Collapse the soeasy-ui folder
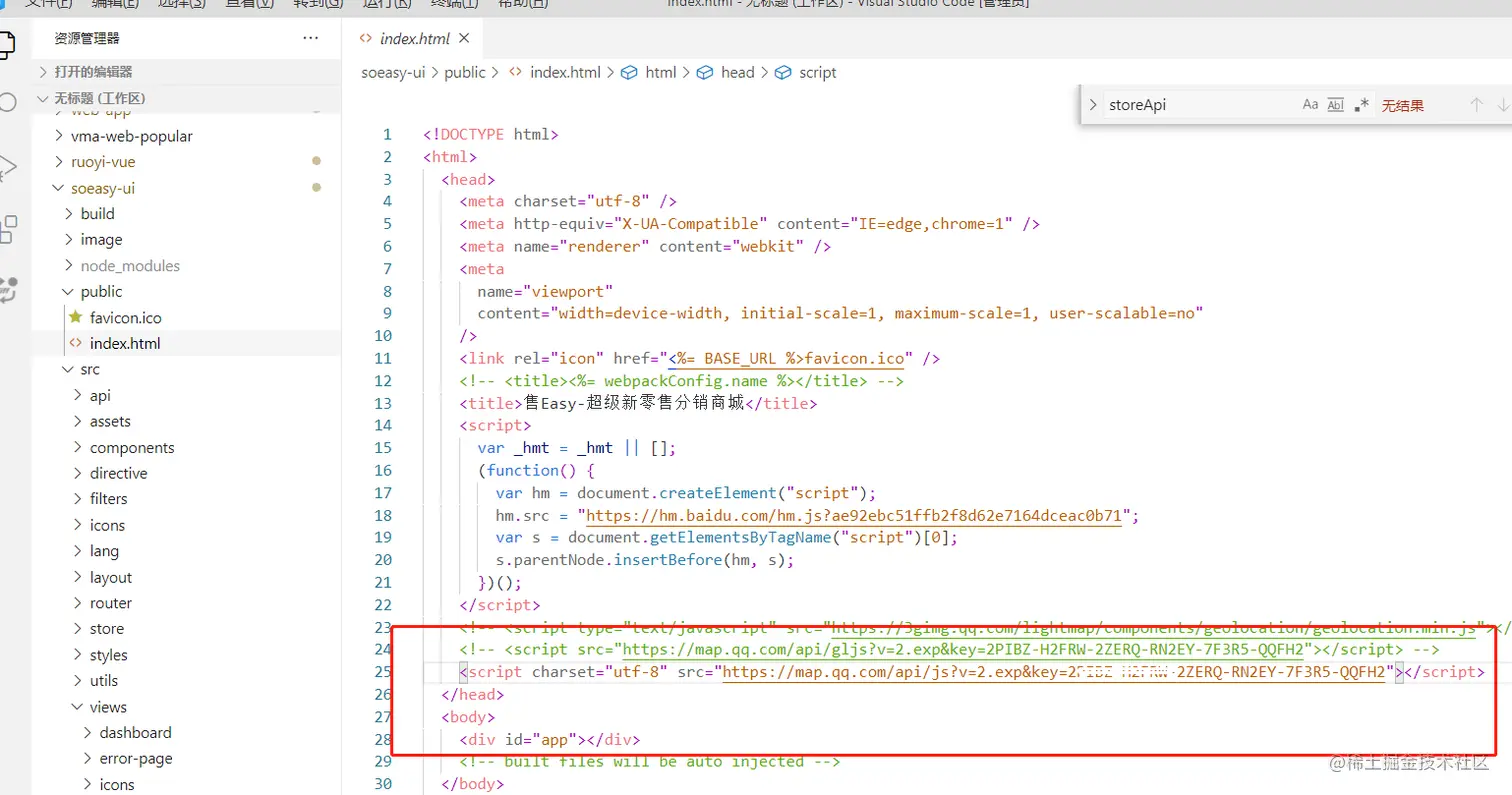The height and width of the screenshot is (795, 1512). (x=59, y=188)
